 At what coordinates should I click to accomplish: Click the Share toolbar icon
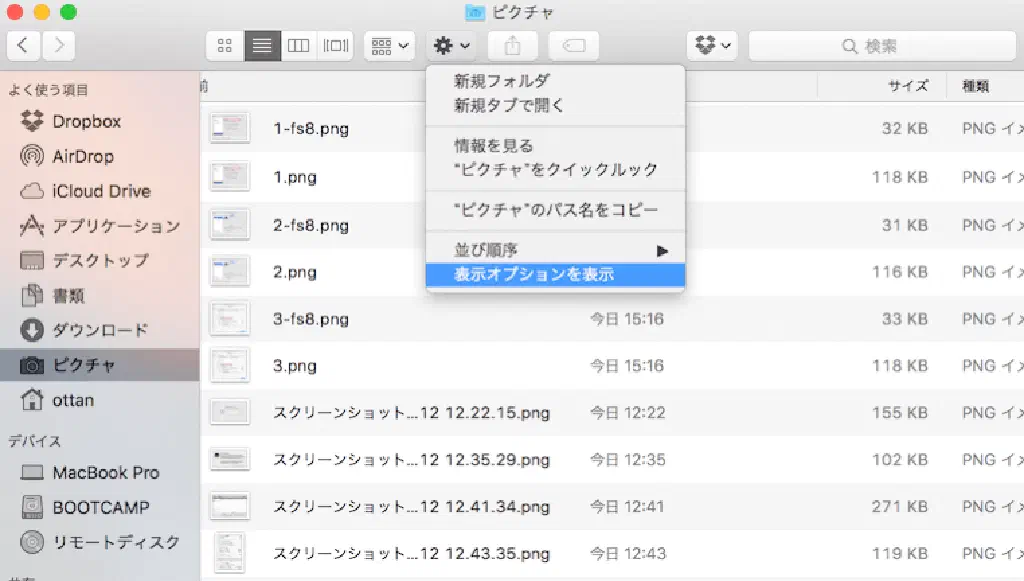[x=513, y=45]
